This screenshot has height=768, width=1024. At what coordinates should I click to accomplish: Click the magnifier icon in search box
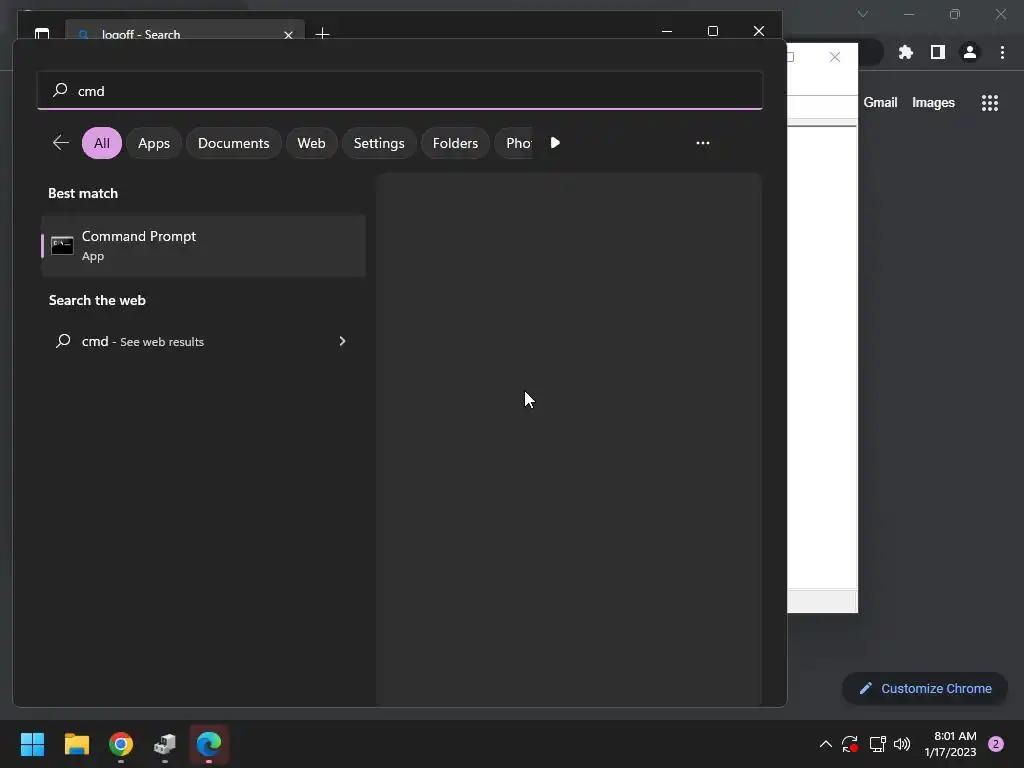60,90
